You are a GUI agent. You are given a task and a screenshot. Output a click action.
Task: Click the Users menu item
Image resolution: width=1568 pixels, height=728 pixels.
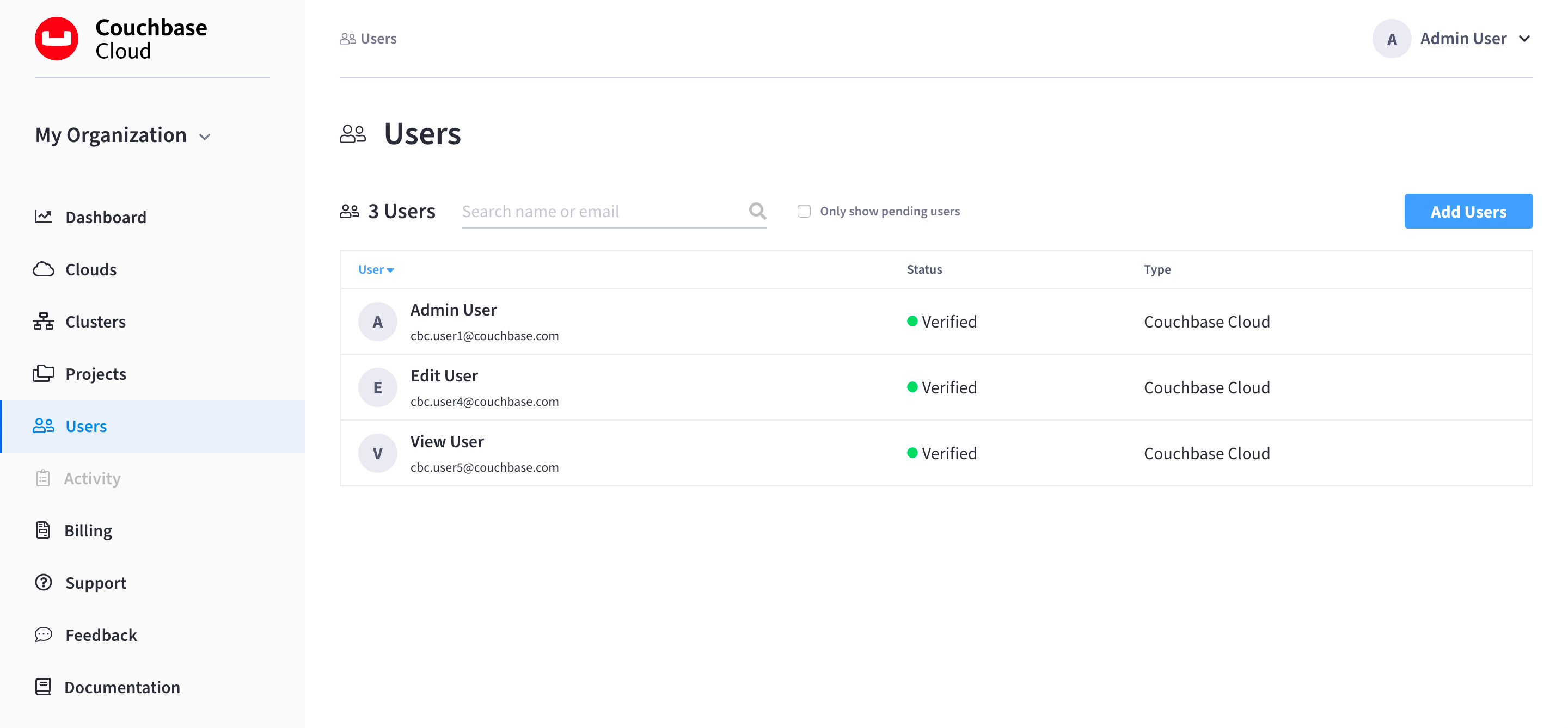[86, 426]
